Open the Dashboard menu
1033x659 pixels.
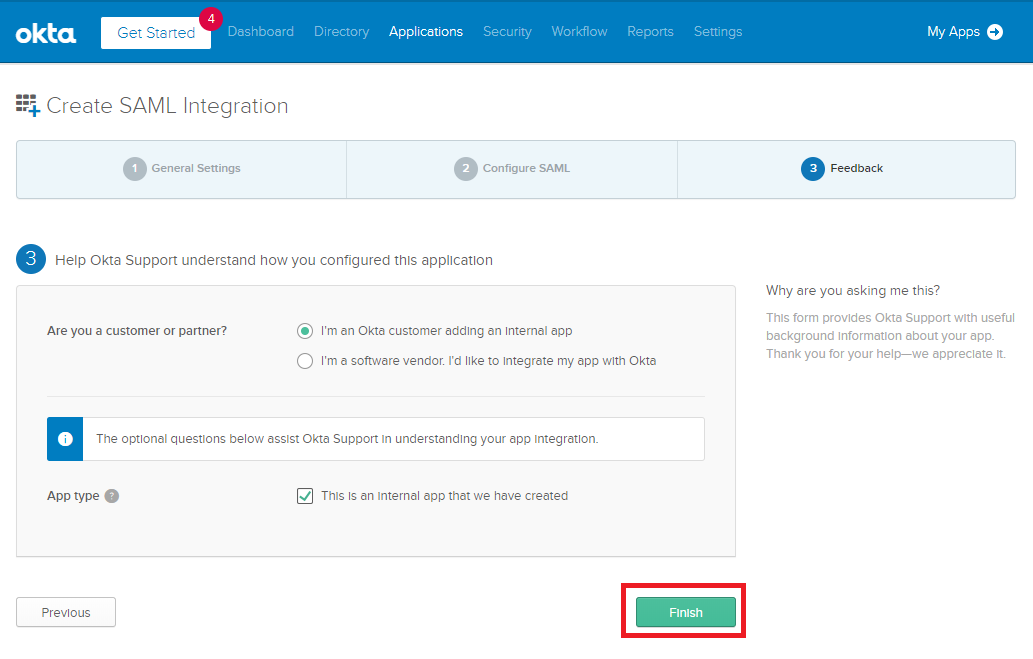tap(261, 32)
